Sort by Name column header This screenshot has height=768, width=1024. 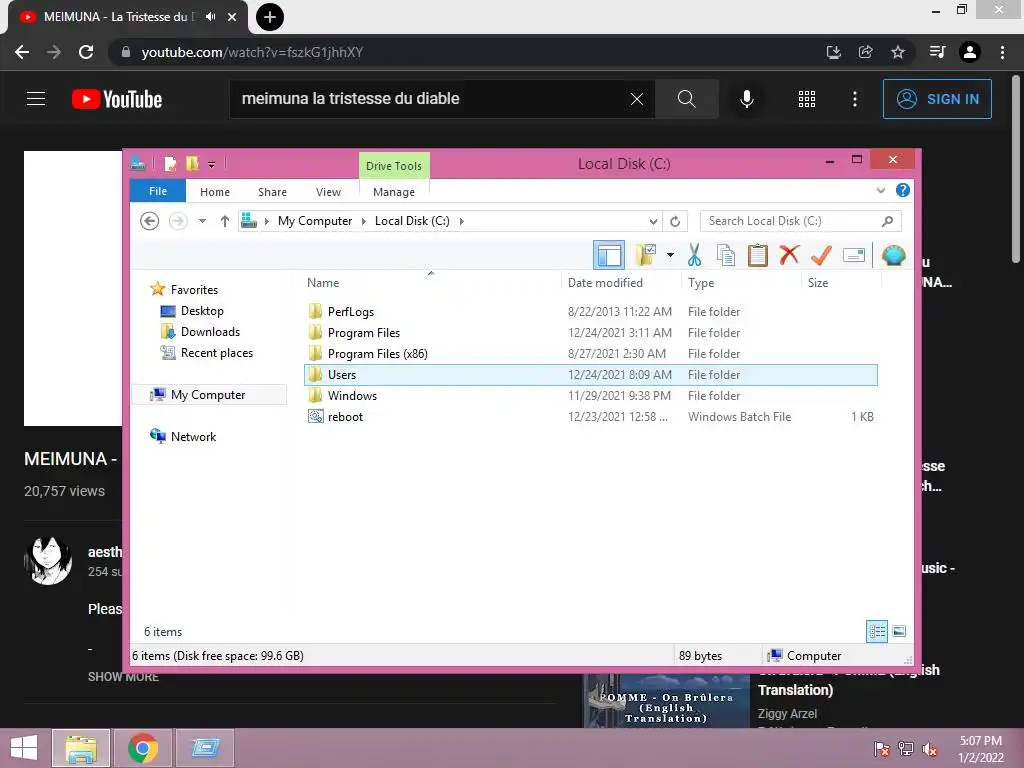point(431,283)
